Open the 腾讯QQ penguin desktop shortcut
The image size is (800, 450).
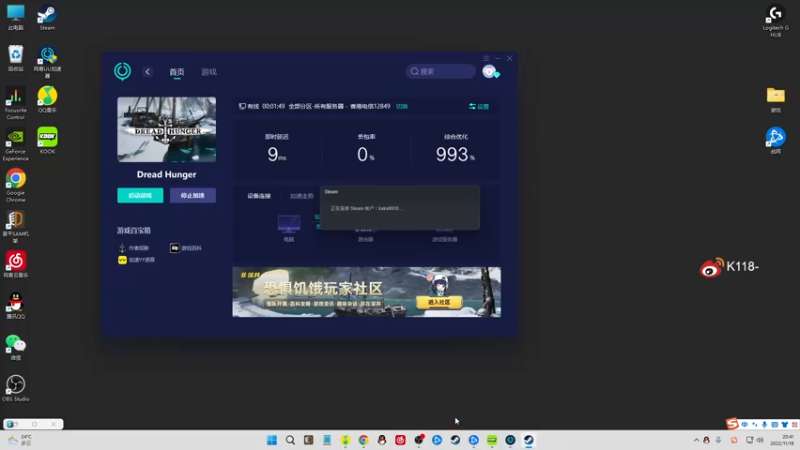[16, 306]
